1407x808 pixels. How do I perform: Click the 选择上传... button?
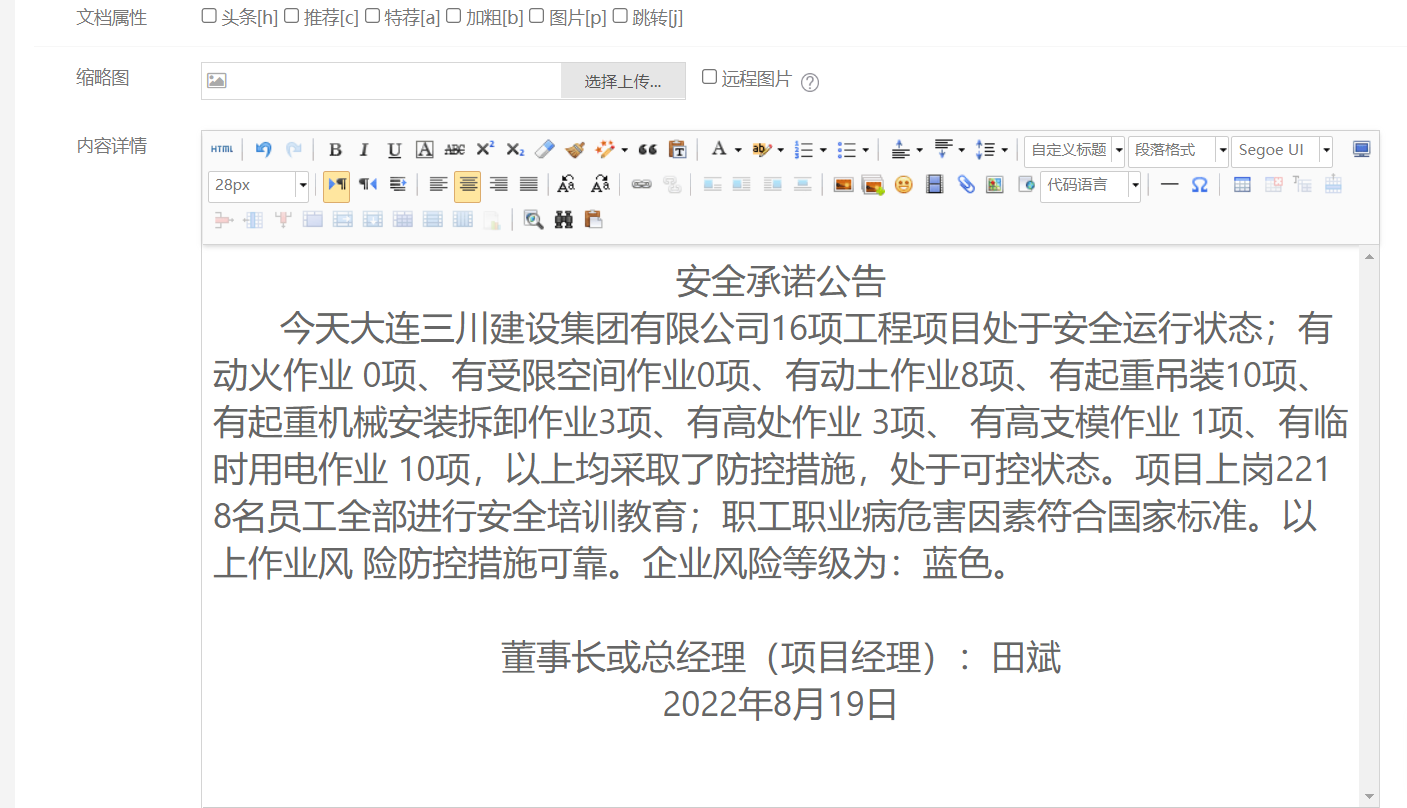tap(623, 81)
